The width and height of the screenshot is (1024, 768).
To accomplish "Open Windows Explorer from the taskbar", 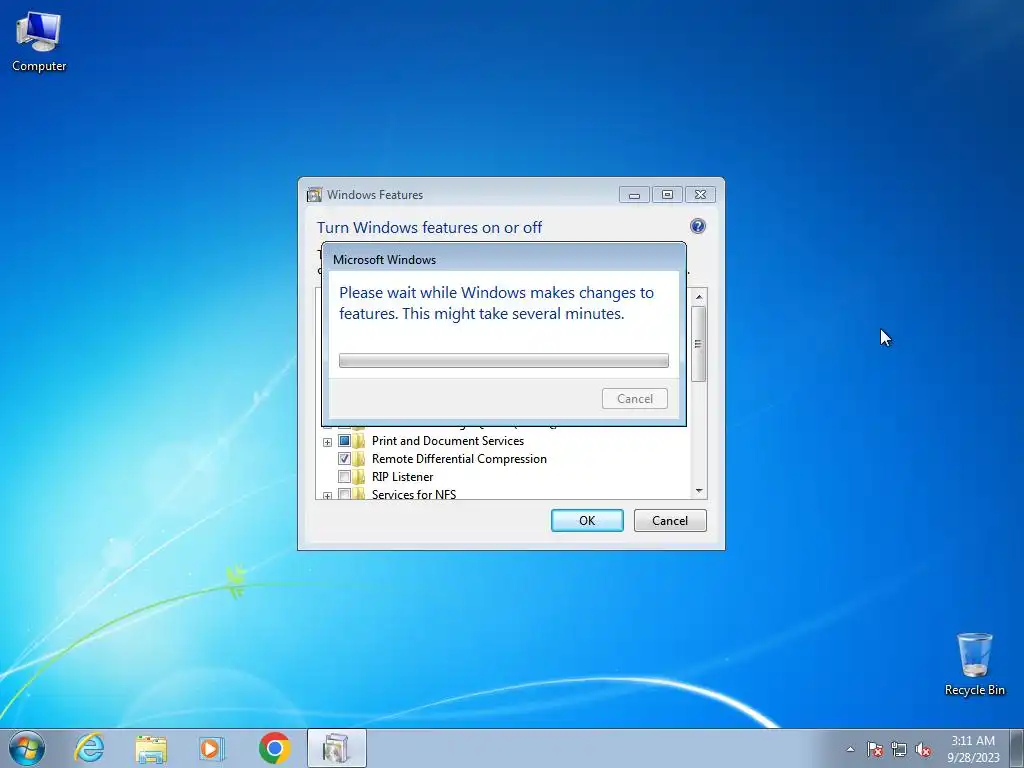I will 151,748.
